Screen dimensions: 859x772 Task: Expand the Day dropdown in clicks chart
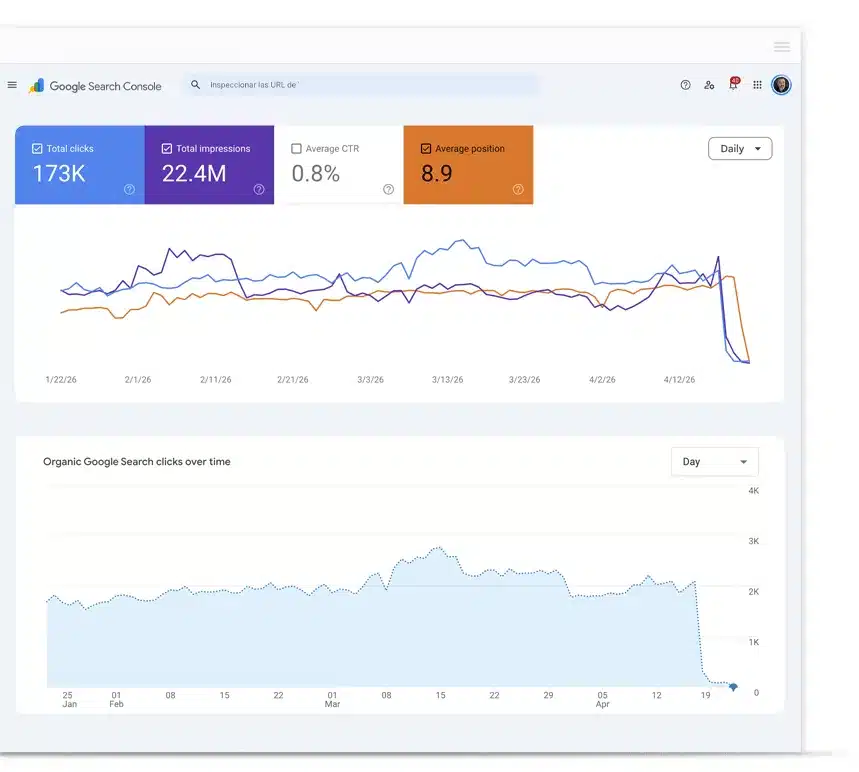[715, 462]
